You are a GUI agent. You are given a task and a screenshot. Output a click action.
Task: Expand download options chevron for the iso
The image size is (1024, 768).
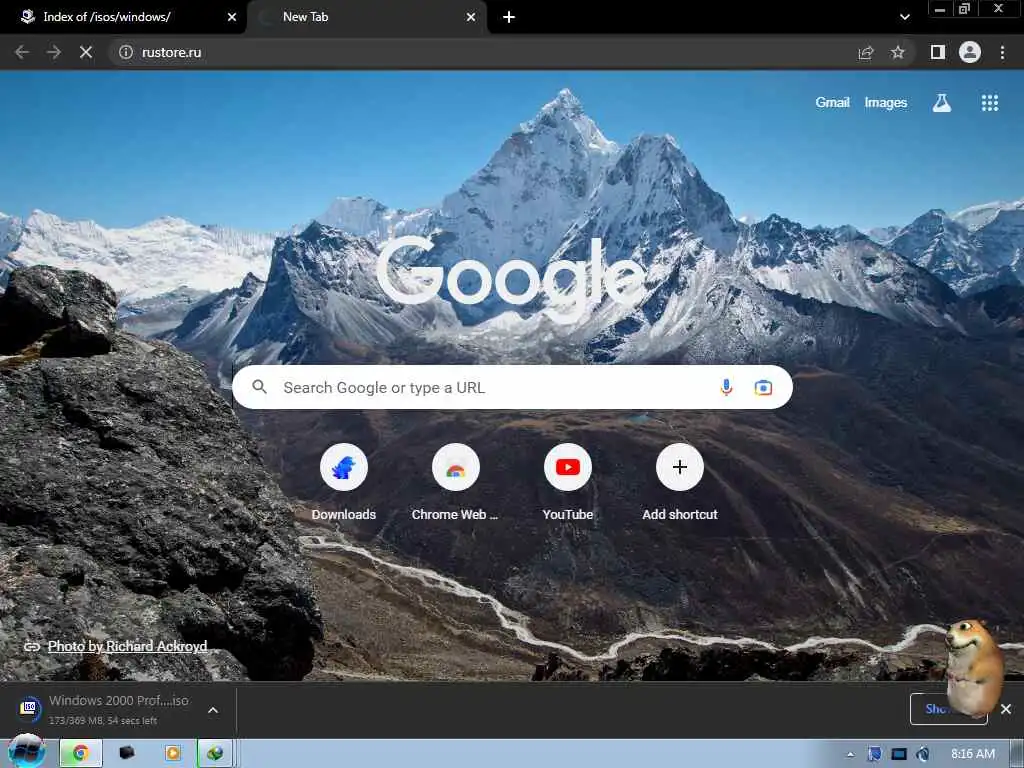[213, 710]
